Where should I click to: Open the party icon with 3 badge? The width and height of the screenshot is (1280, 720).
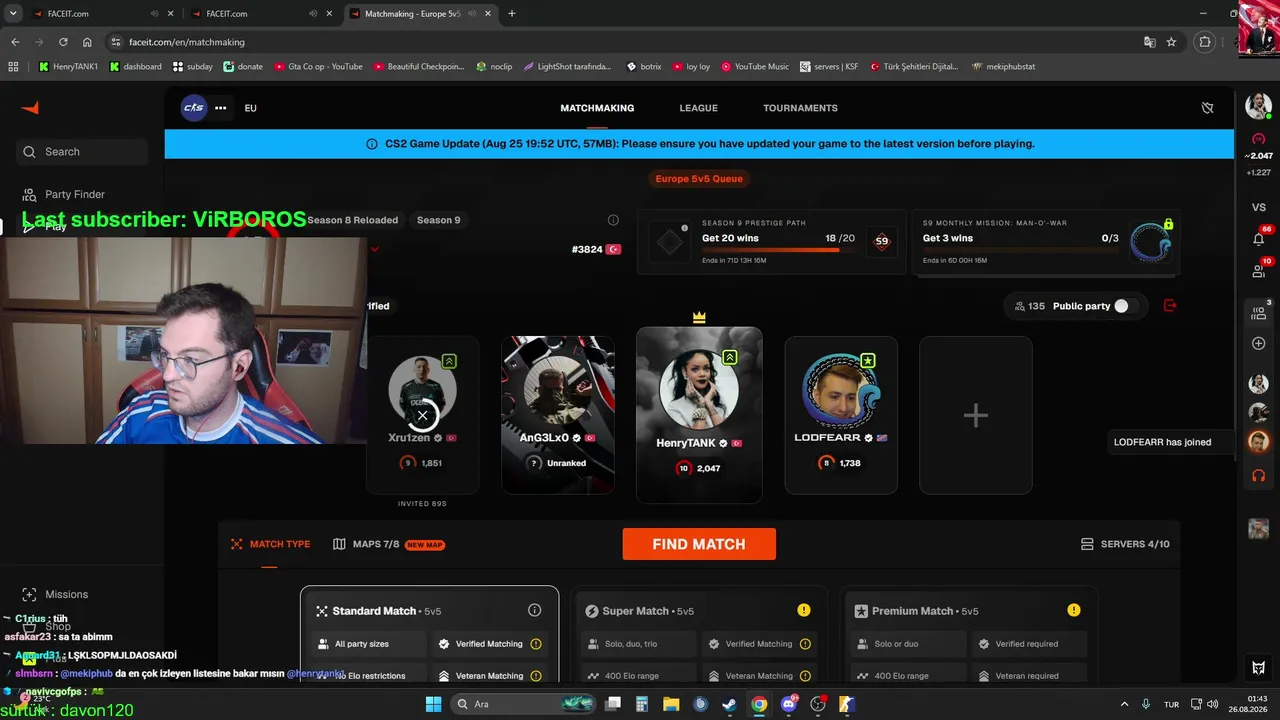pos(1258,313)
